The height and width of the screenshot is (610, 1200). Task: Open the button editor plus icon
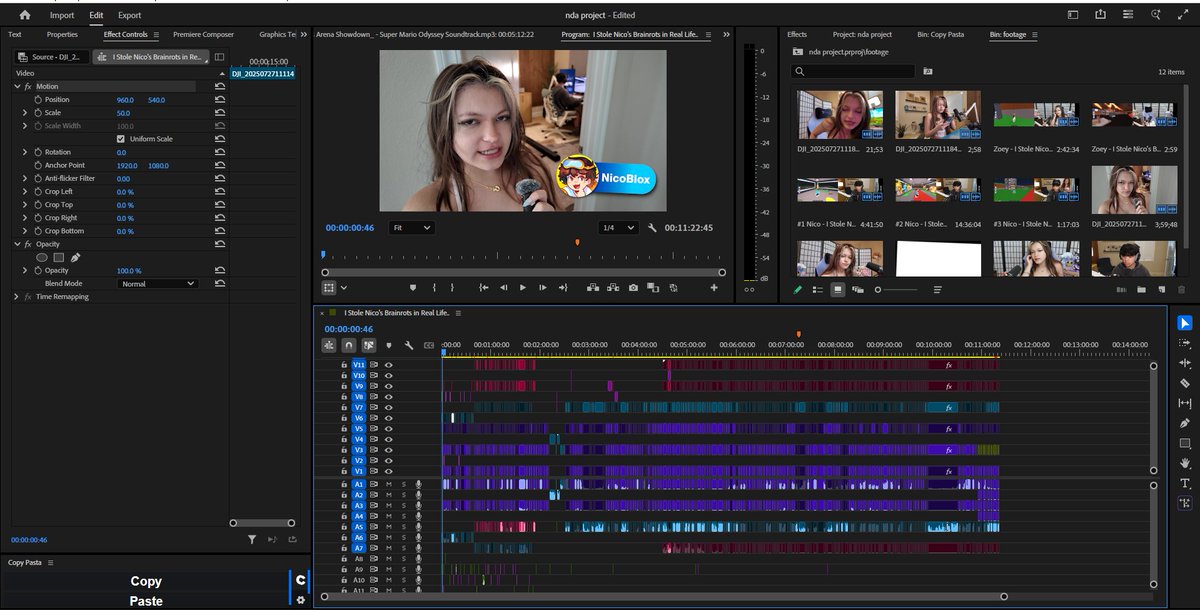click(x=714, y=288)
